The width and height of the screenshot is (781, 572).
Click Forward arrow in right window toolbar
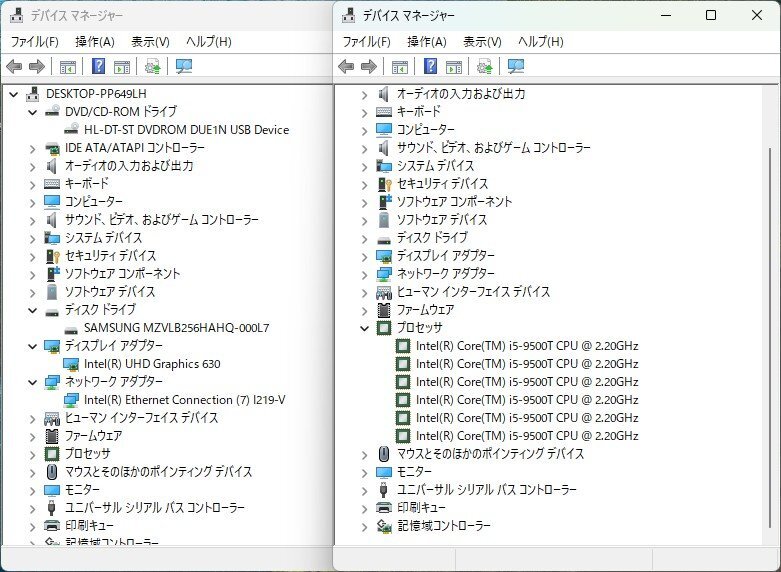point(369,66)
